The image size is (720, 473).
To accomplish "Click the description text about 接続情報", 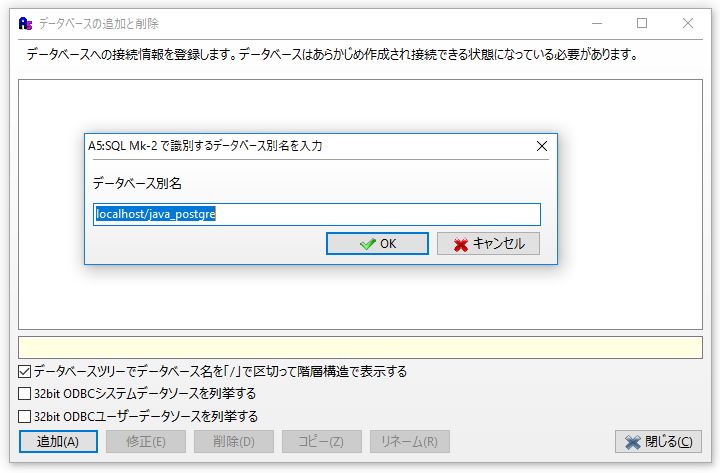I will pyautogui.click(x=332, y=54).
